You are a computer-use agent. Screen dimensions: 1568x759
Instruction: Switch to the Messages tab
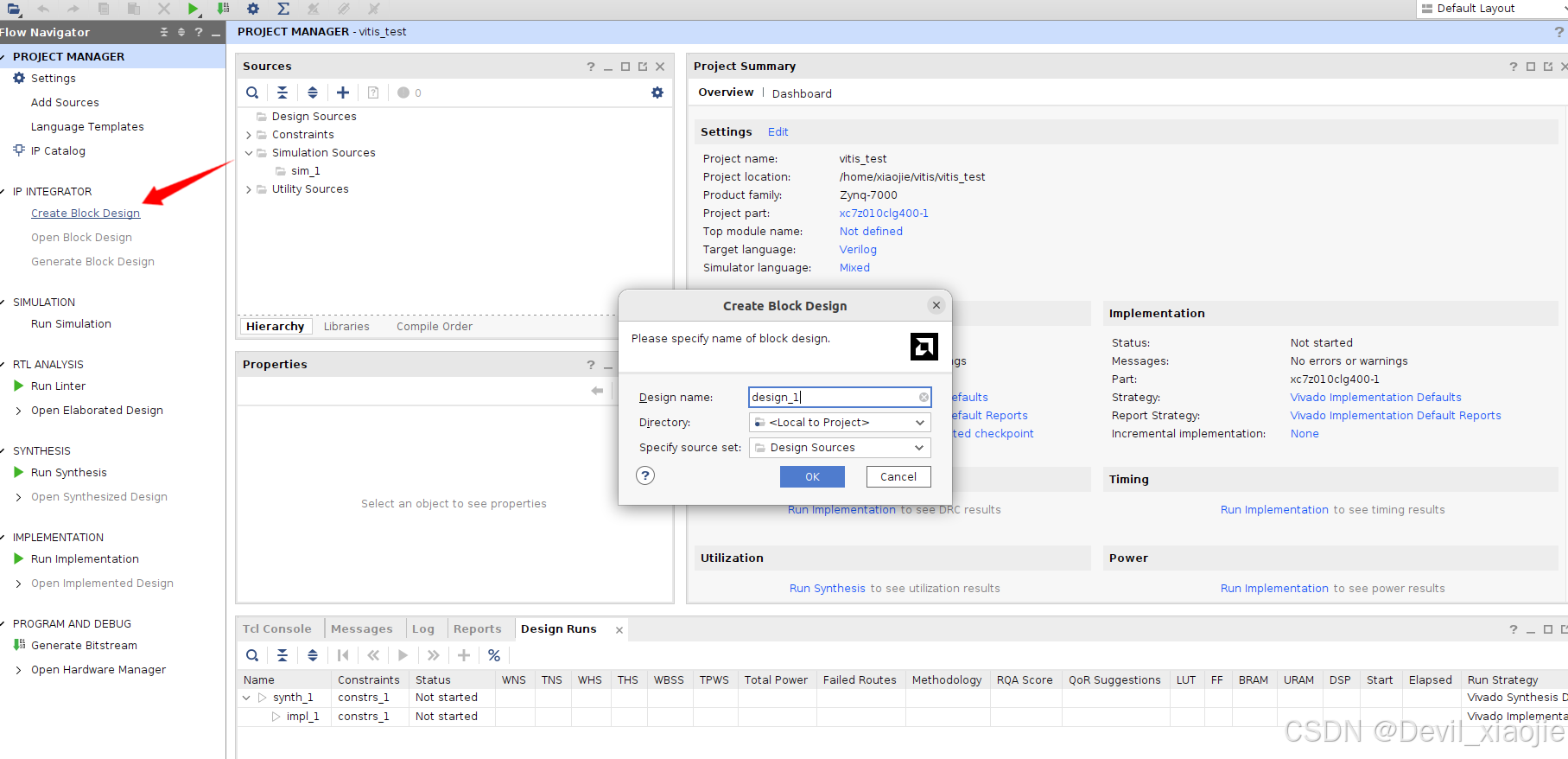click(361, 628)
